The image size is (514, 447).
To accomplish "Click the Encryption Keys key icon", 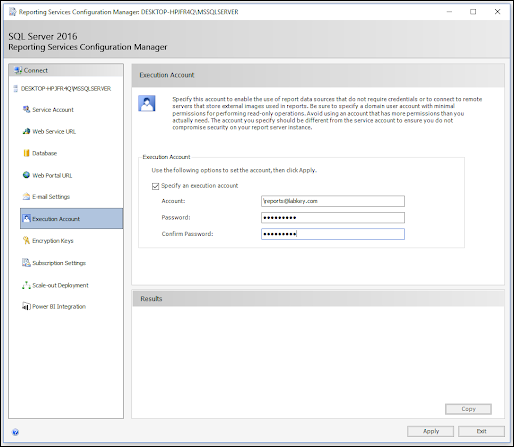I will click(26, 240).
